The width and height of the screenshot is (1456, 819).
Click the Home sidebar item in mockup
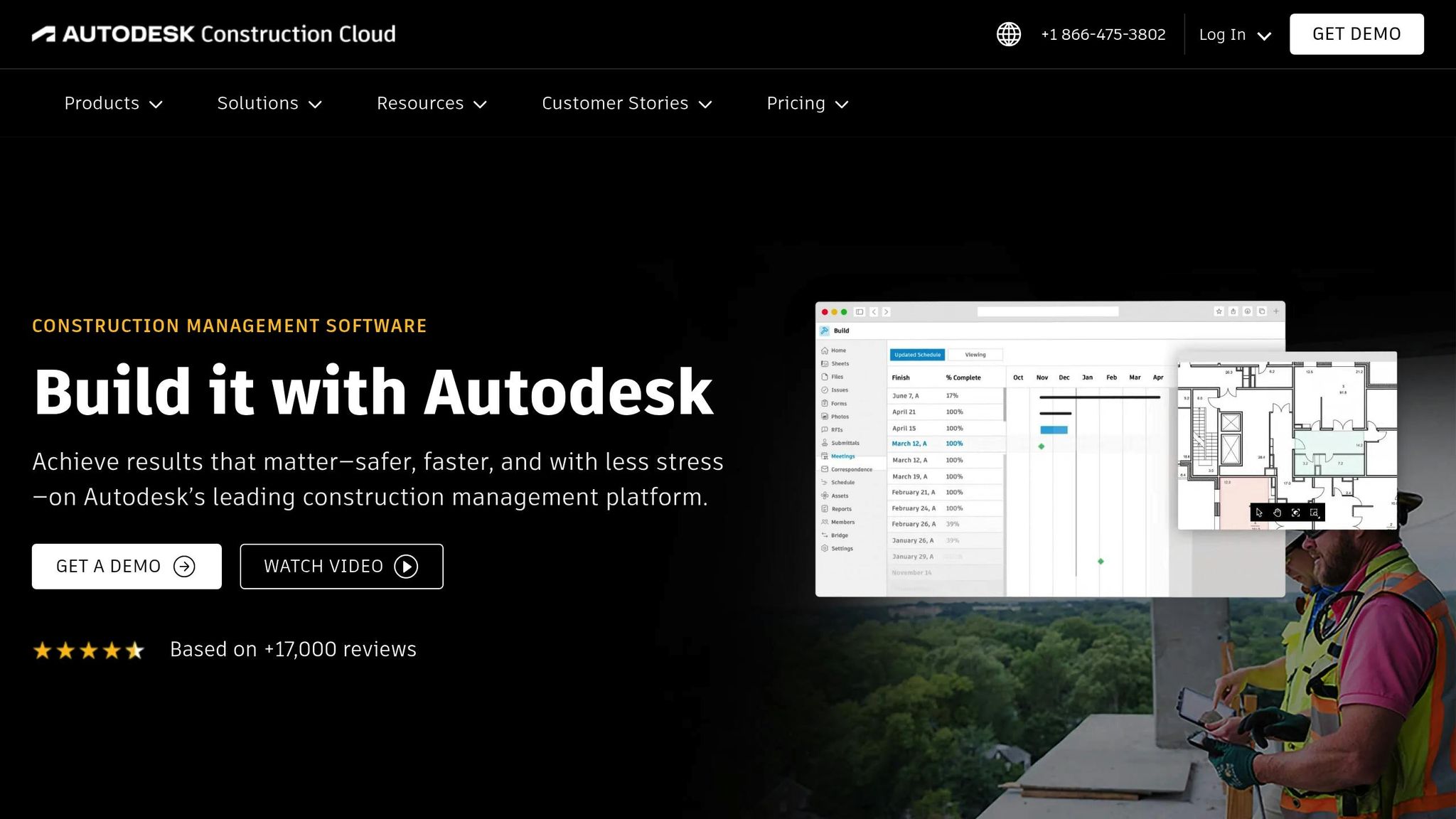click(x=833, y=350)
